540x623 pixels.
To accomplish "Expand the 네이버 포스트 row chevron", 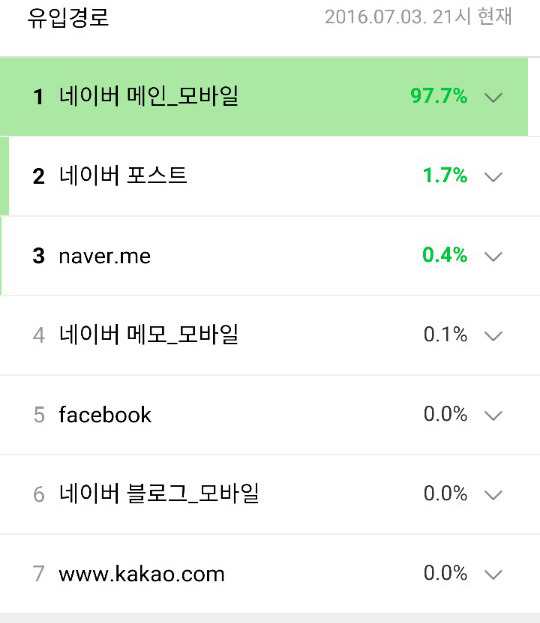I will click(493, 177).
